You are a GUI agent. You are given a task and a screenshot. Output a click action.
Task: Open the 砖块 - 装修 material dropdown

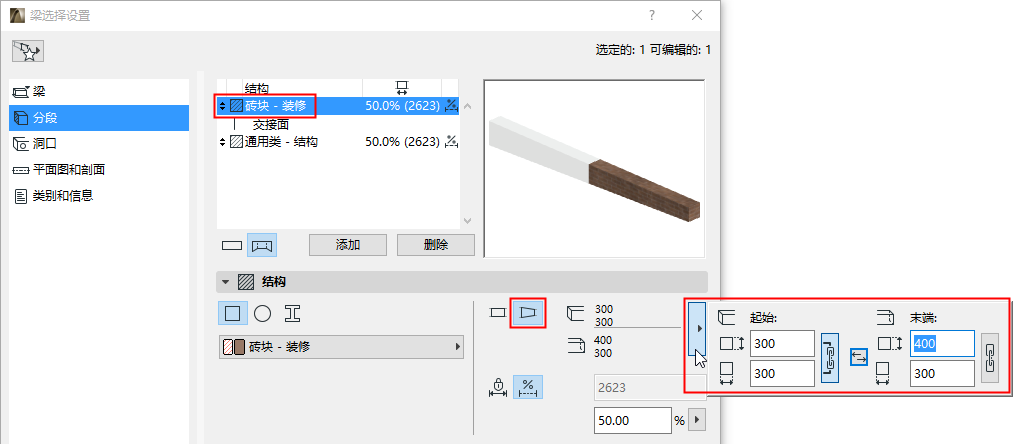point(342,346)
